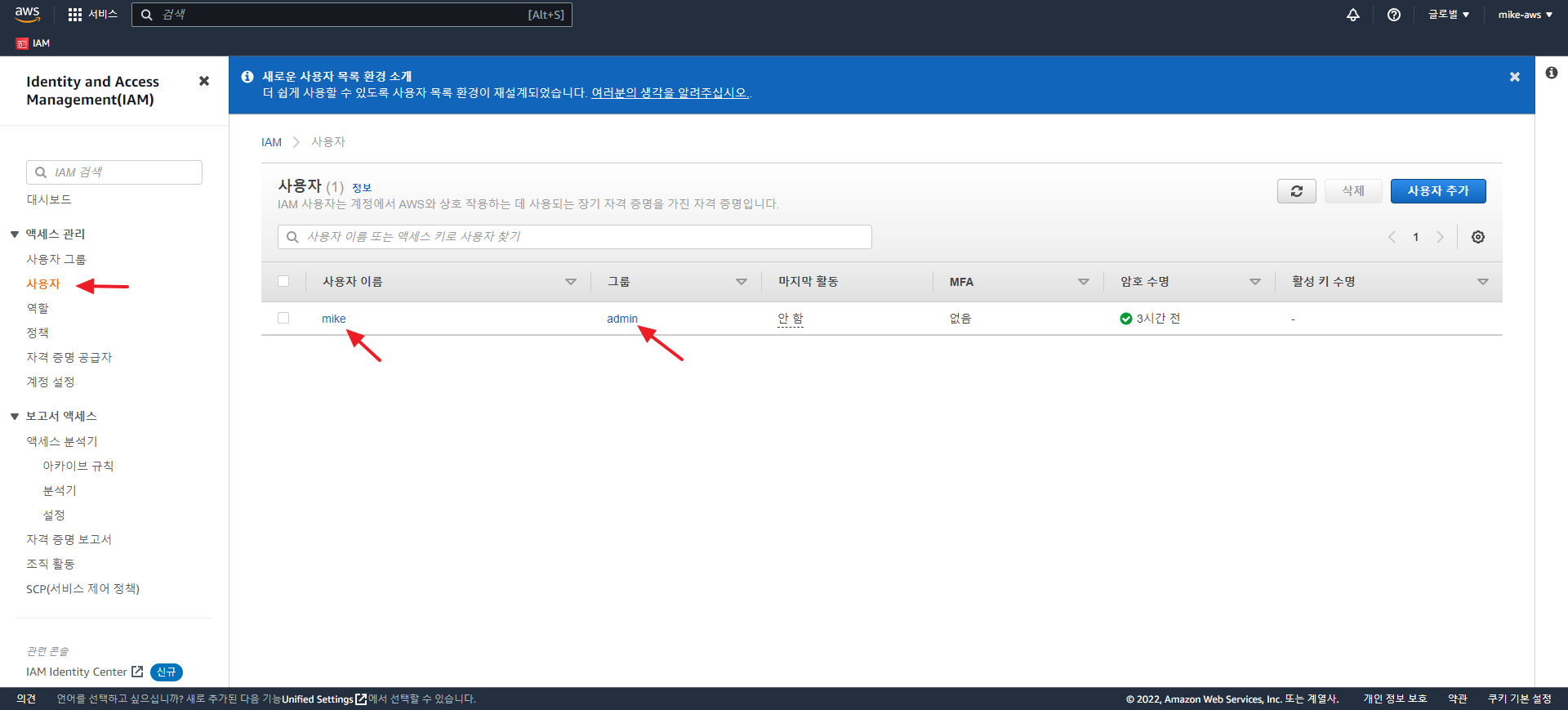1568x710 pixels.
Task: Sort by 암호 수명 column arrow
Action: (x=1255, y=282)
